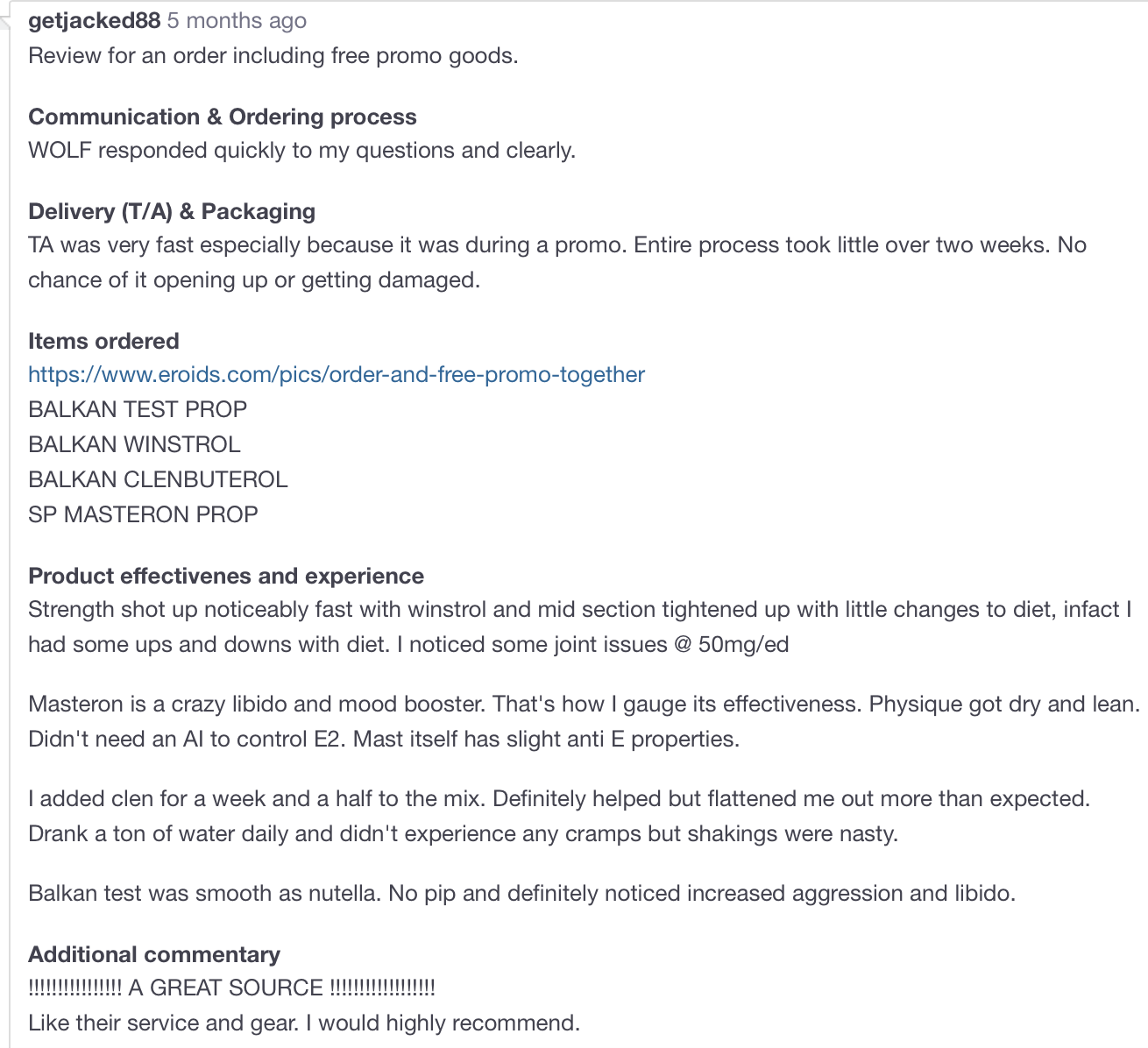Click the BALKAN CLENBUTEROL item line
Viewport: 1148px width, 1048px height.
tap(158, 480)
